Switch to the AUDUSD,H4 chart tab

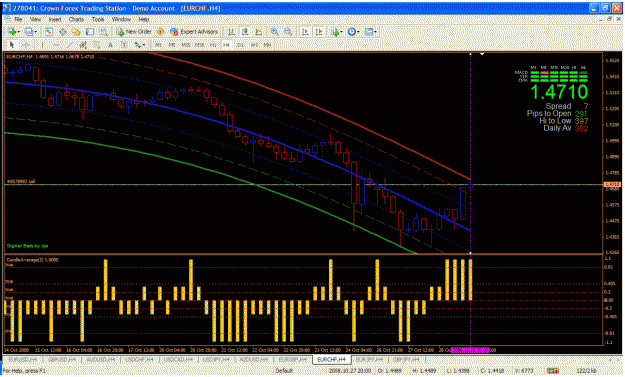pyautogui.click(x=100, y=359)
